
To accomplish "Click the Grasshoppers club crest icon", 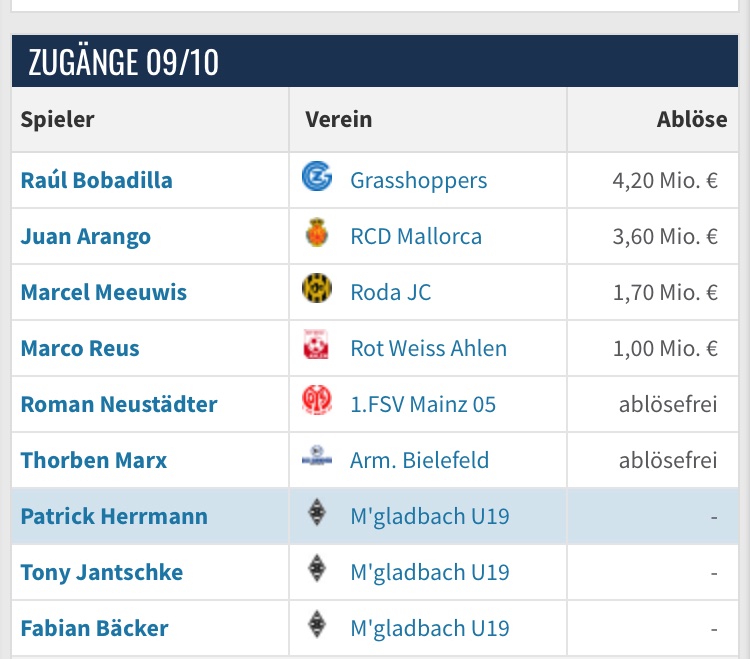I will [x=316, y=179].
